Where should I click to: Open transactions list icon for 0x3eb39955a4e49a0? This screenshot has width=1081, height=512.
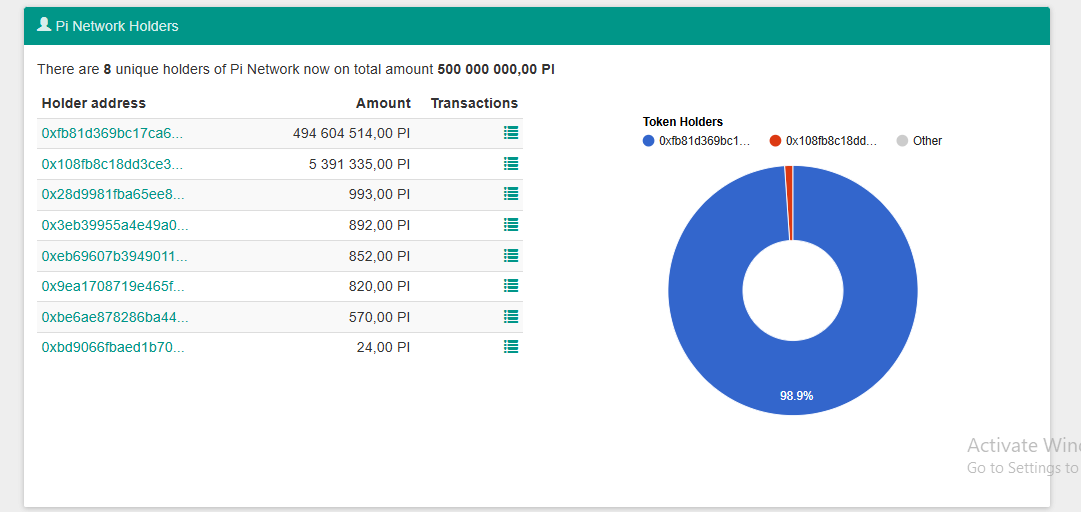pyautogui.click(x=511, y=224)
